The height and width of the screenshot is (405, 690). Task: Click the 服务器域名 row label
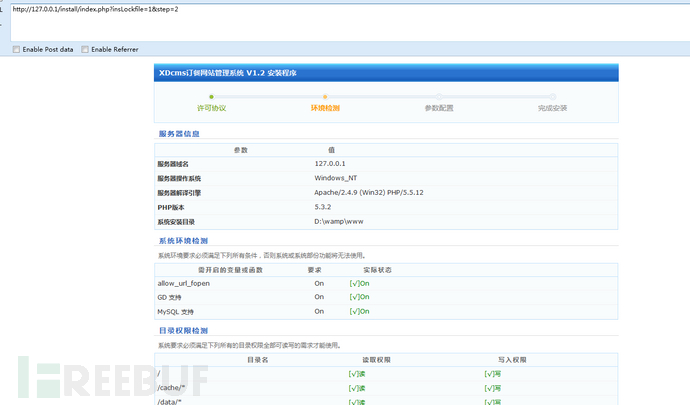(x=173, y=164)
